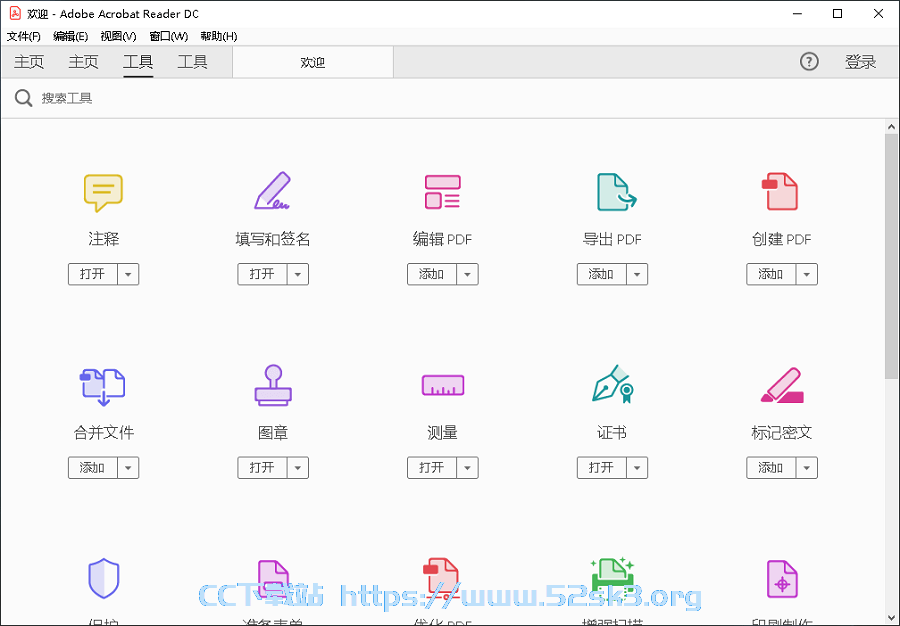Click the scrollbar up arrow

pos(891,127)
